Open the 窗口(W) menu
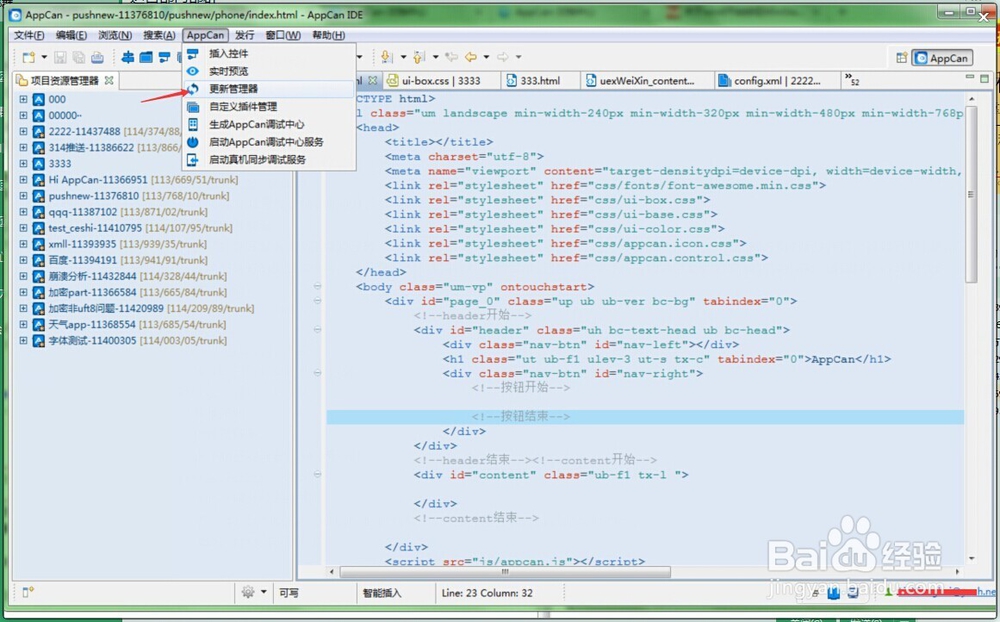The image size is (1000, 622). coord(283,35)
